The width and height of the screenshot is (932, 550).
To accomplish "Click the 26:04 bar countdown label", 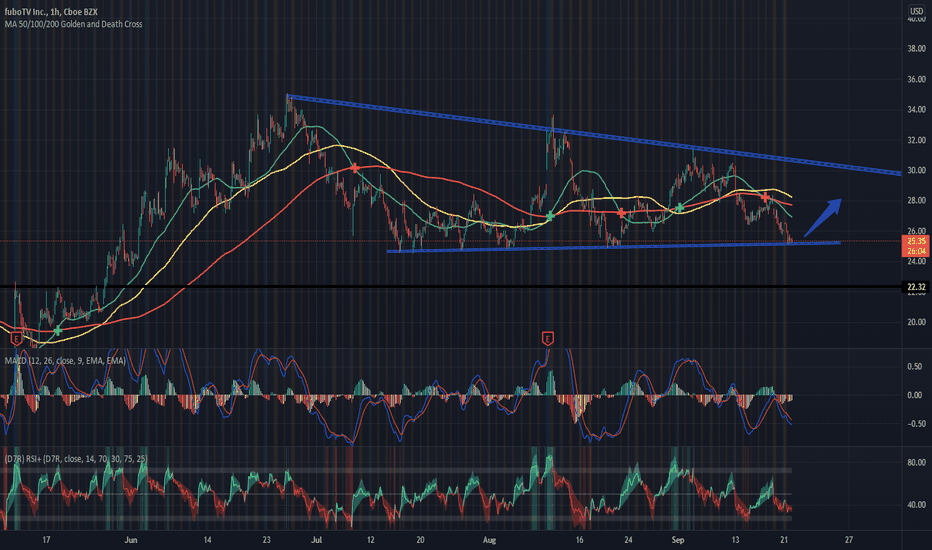I will 916,252.
